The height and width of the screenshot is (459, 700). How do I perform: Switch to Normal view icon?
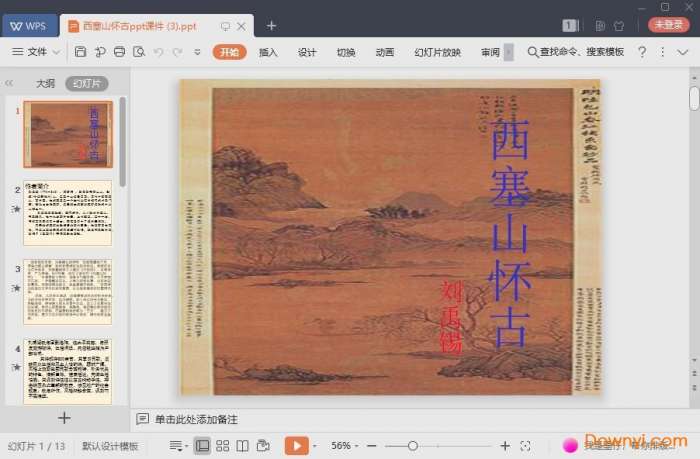click(202, 446)
